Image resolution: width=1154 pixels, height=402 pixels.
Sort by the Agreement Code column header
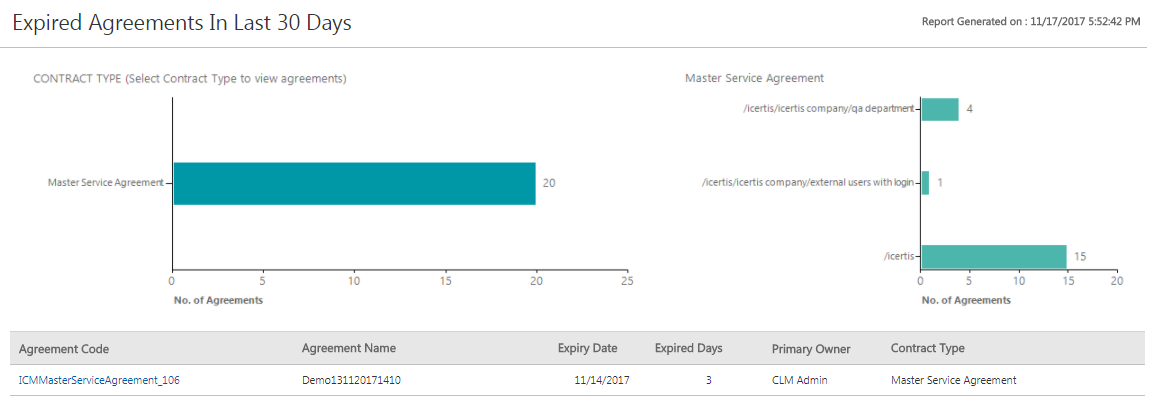pyautogui.click(x=64, y=349)
